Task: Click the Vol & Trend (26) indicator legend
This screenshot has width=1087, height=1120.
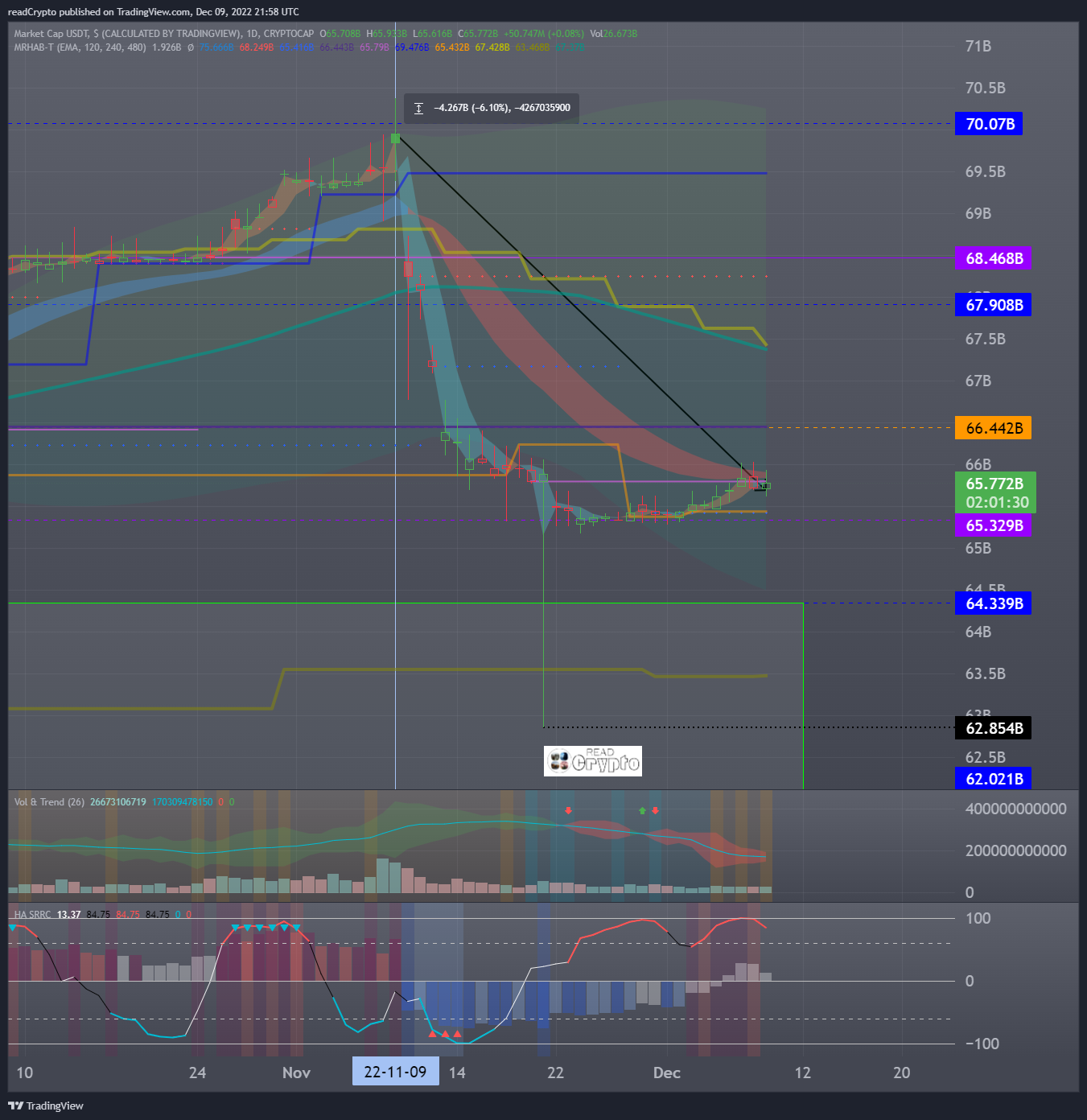Action: (49, 802)
